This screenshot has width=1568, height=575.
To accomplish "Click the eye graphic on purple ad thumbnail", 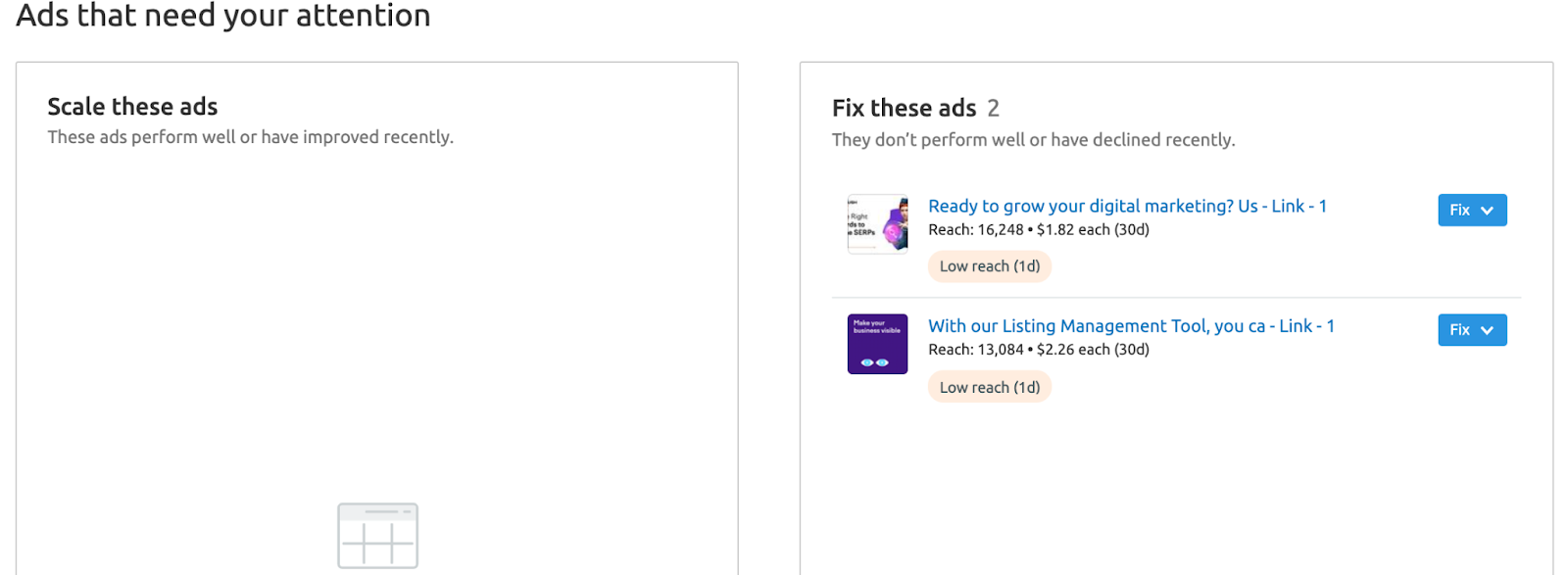I will point(874,362).
